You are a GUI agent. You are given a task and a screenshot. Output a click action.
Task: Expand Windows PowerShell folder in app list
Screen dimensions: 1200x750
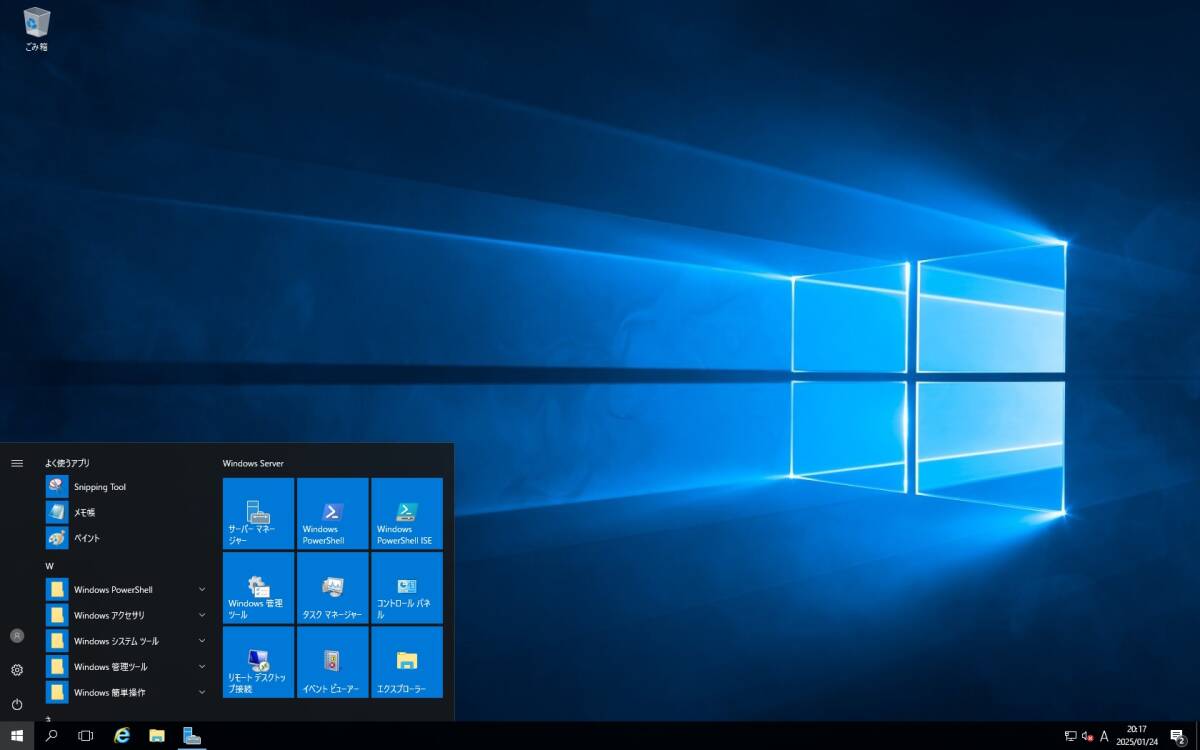[x=127, y=590]
